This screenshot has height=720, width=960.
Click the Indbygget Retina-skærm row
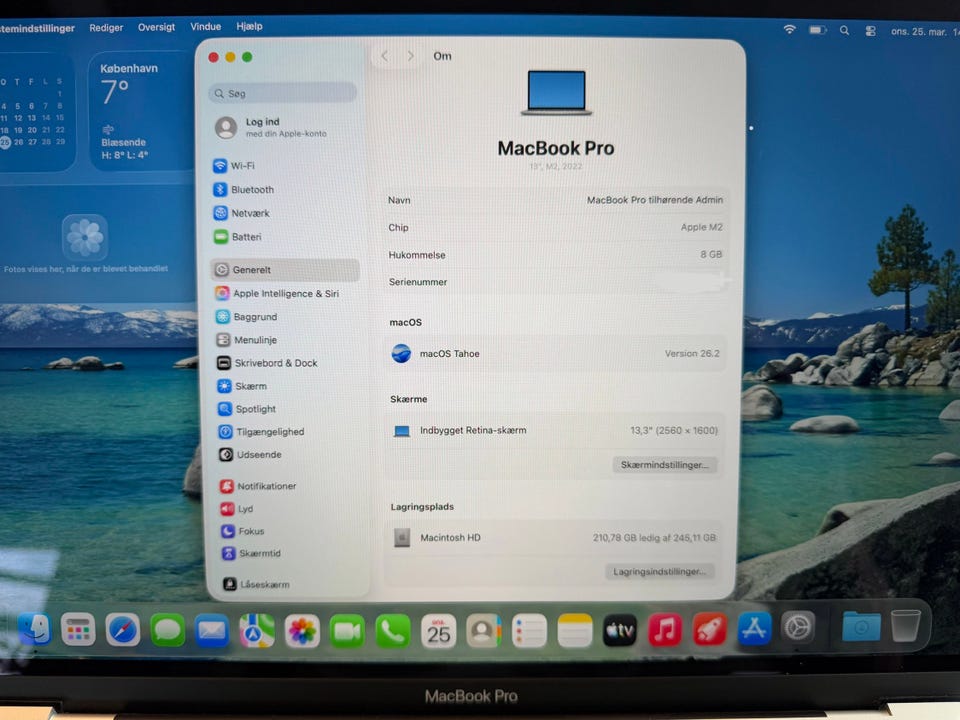click(x=554, y=430)
